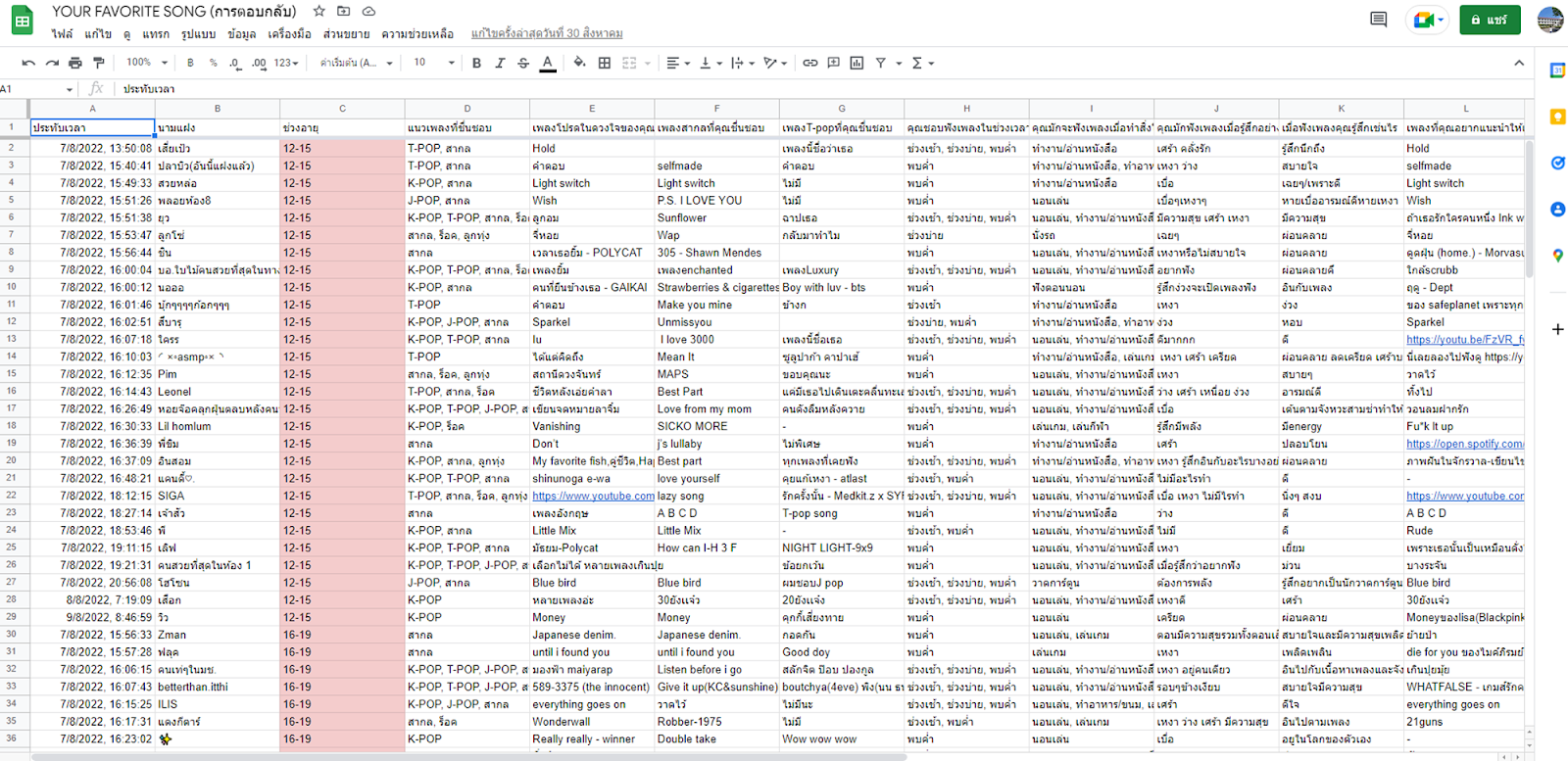Toggle bold formatting
This screenshot has width=1568, height=761.
click(476, 63)
